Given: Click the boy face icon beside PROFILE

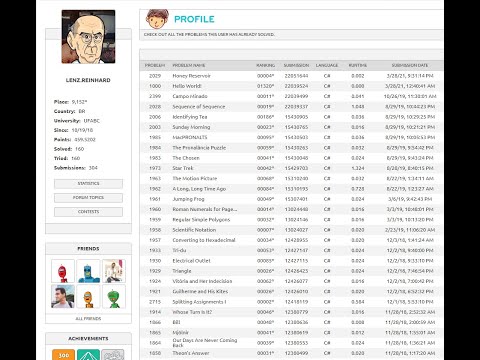Looking at the screenshot, I should [157, 19].
